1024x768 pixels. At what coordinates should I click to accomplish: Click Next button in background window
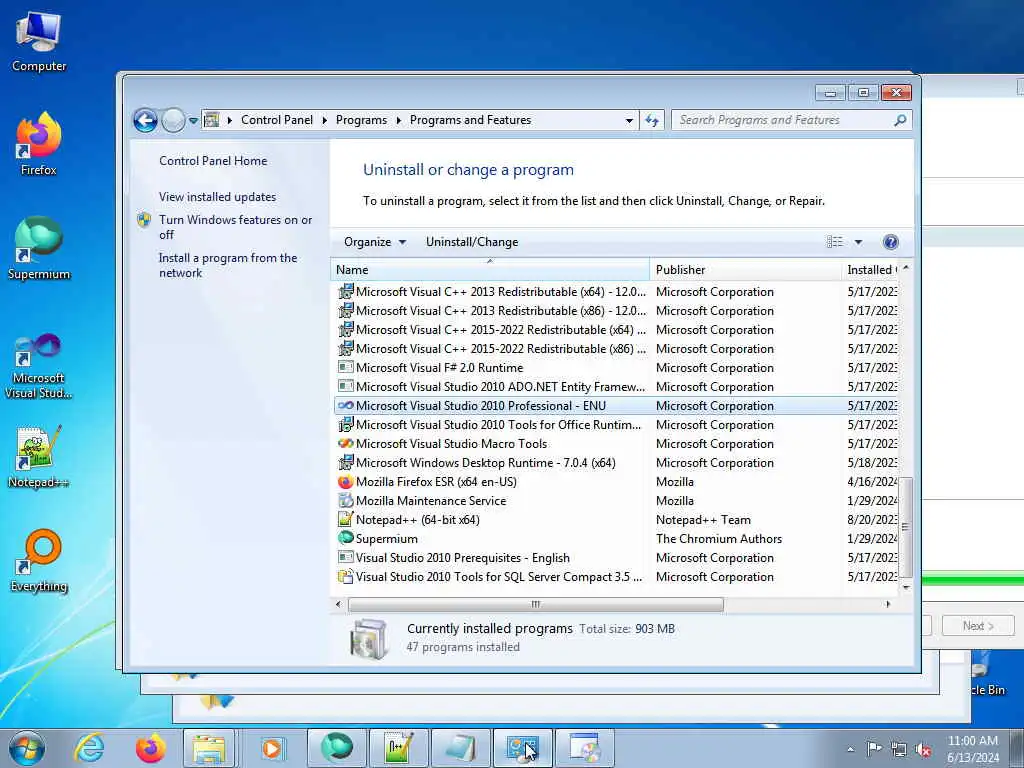[x=978, y=626]
